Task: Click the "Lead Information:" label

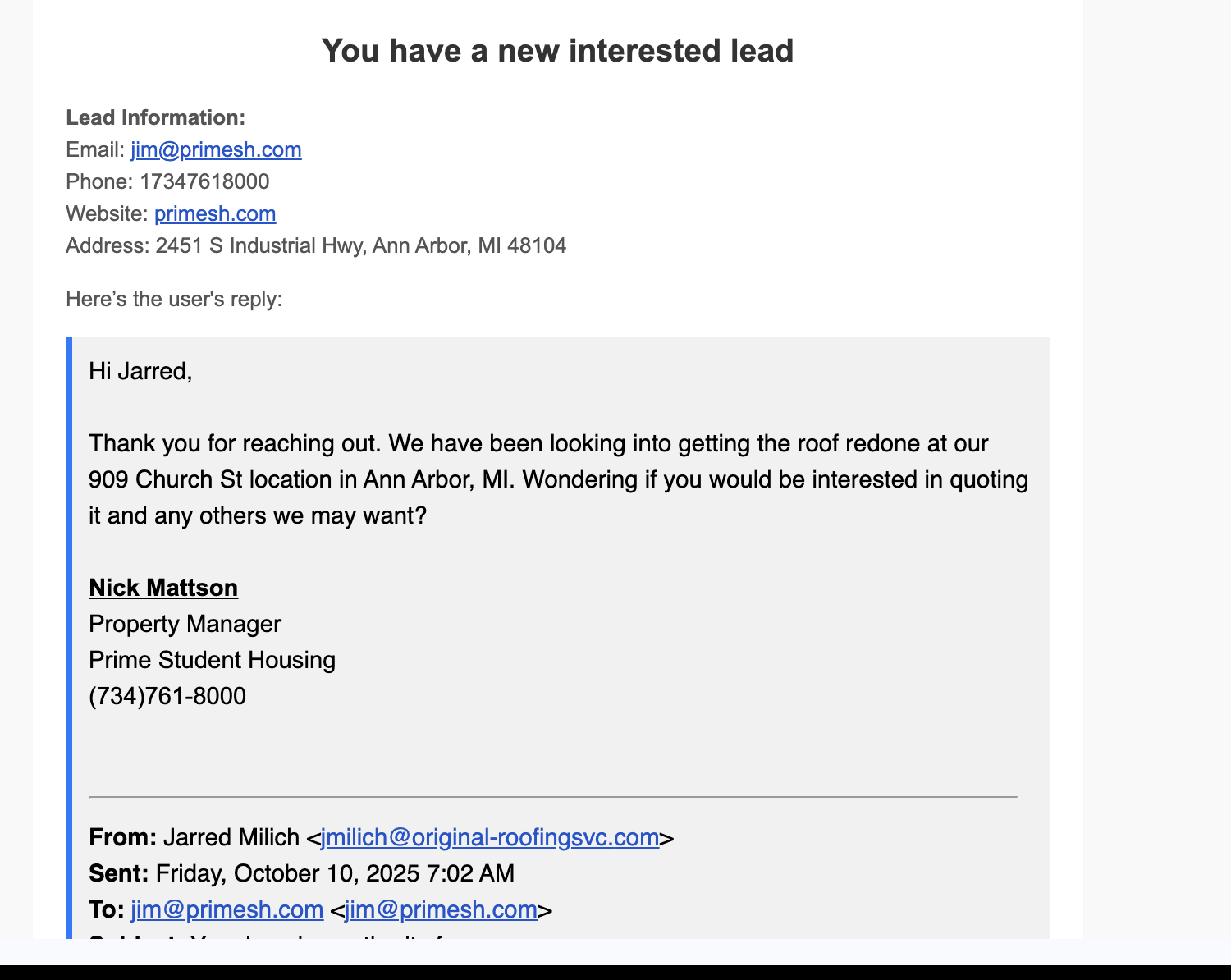Action: pyautogui.click(x=156, y=117)
